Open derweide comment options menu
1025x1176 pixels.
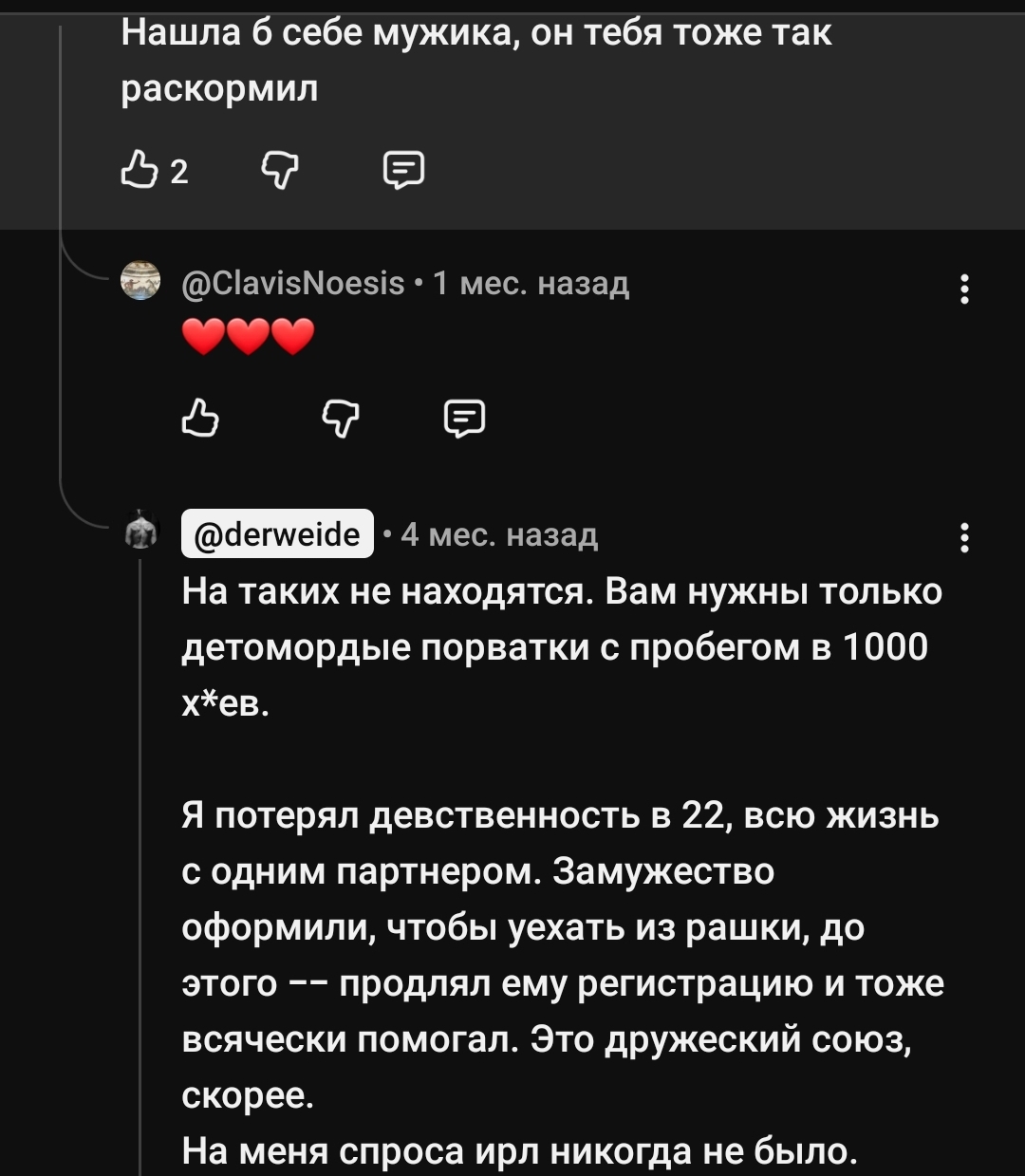[x=964, y=537]
